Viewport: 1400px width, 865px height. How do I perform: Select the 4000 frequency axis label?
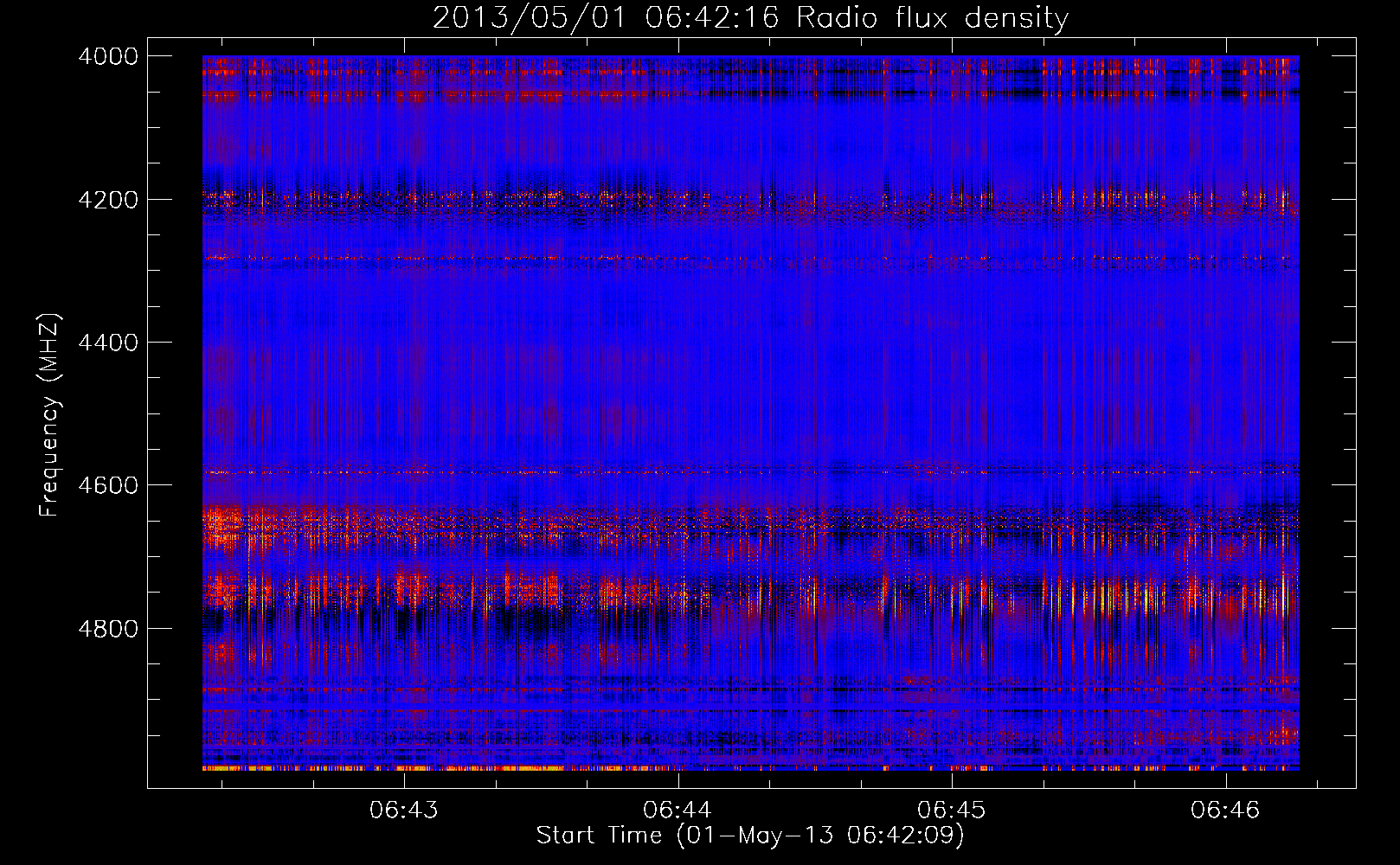[108, 56]
